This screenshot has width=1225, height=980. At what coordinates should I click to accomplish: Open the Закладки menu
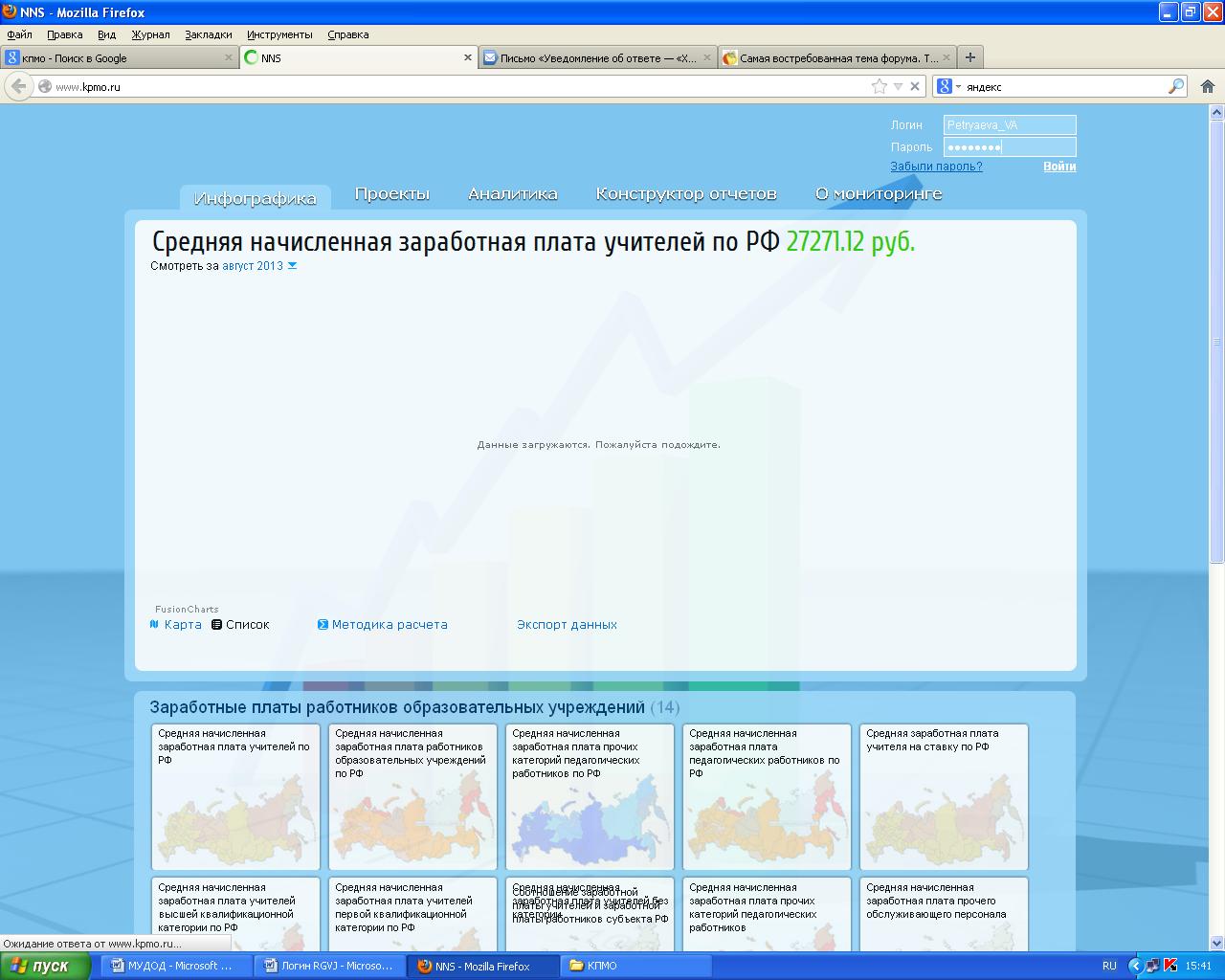208,34
